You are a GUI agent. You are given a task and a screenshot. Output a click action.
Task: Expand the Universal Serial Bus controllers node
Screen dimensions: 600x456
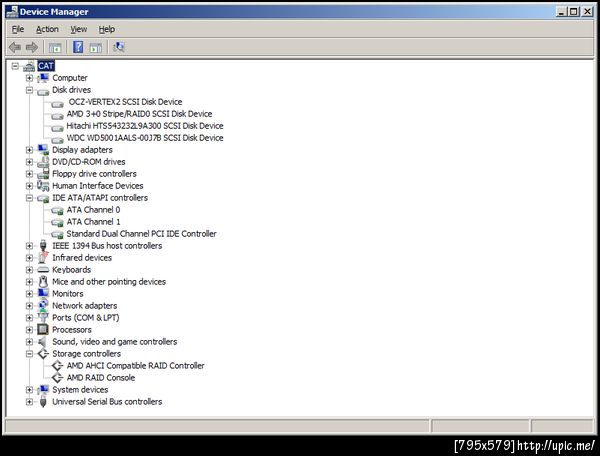click(29, 402)
